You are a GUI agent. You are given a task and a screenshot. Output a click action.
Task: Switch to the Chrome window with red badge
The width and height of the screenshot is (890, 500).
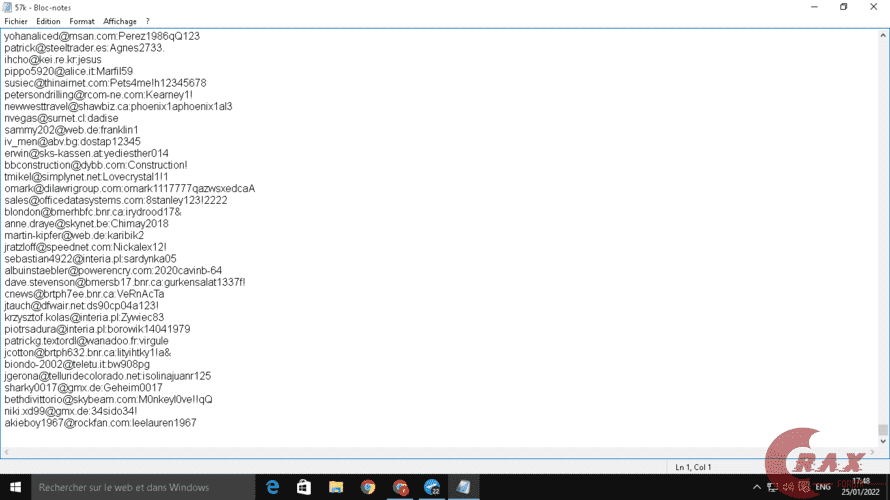pos(400,487)
